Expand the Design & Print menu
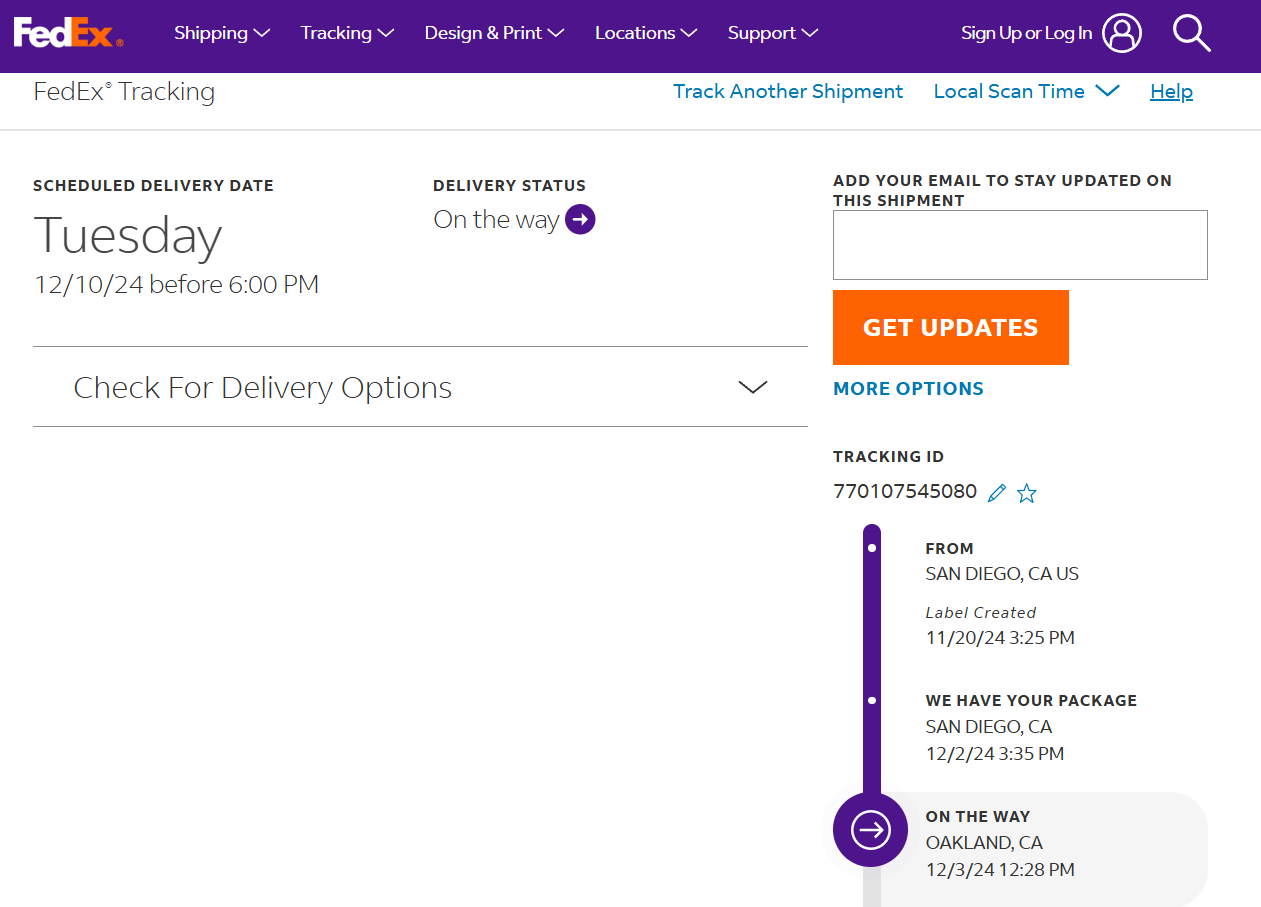 (x=494, y=33)
